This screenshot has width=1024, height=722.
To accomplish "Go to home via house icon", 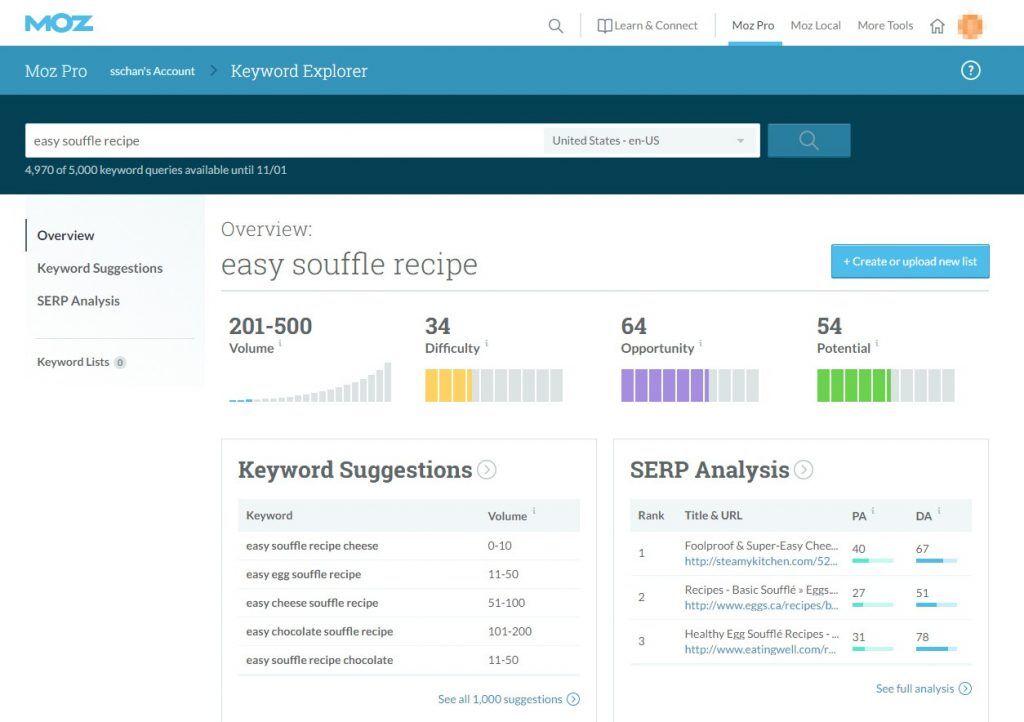I will [x=937, y=26].
